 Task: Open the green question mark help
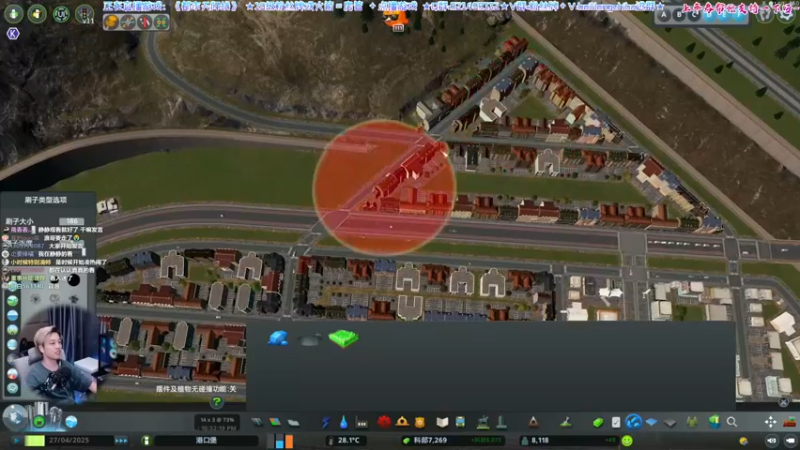tap(217, 402)
